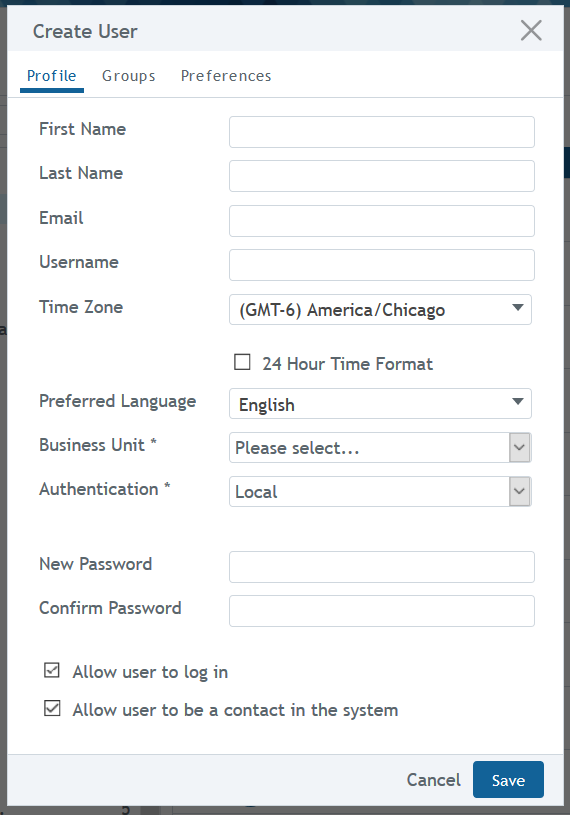Image resolution: width=570 pixels, height=815 pixels.
Task: Switch to the Profile tab
Action: [51, 76]
